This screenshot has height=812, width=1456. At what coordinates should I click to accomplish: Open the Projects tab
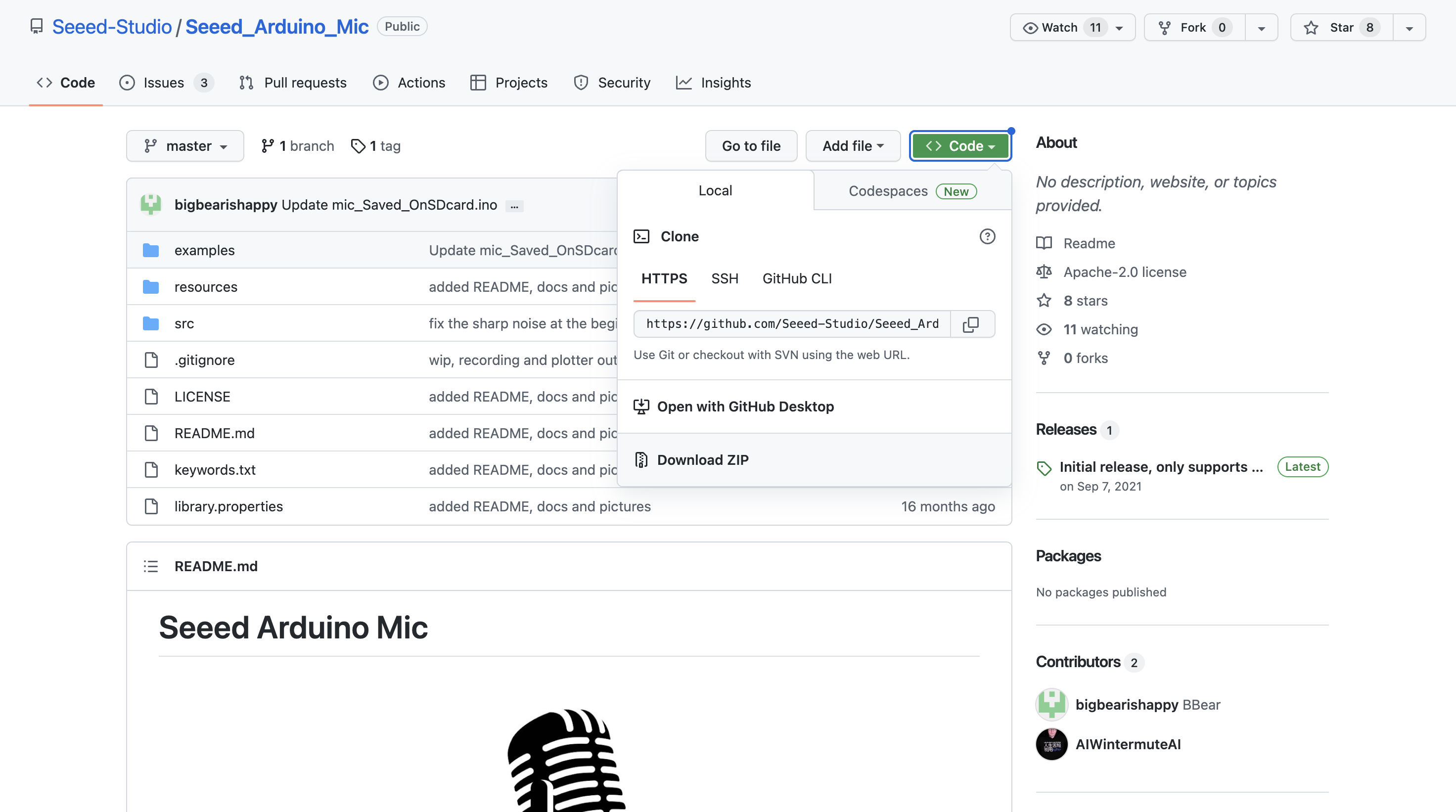pos(509,83)
